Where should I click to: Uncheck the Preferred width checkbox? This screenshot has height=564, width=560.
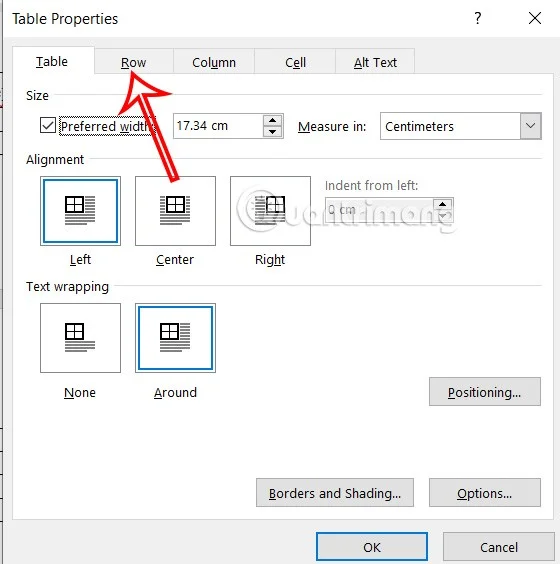[48, 126]
